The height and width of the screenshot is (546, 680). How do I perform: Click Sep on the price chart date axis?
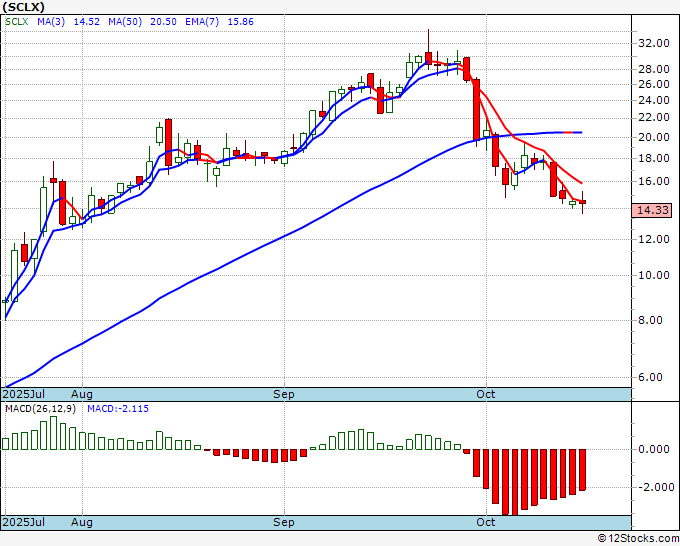coord(284,394)
